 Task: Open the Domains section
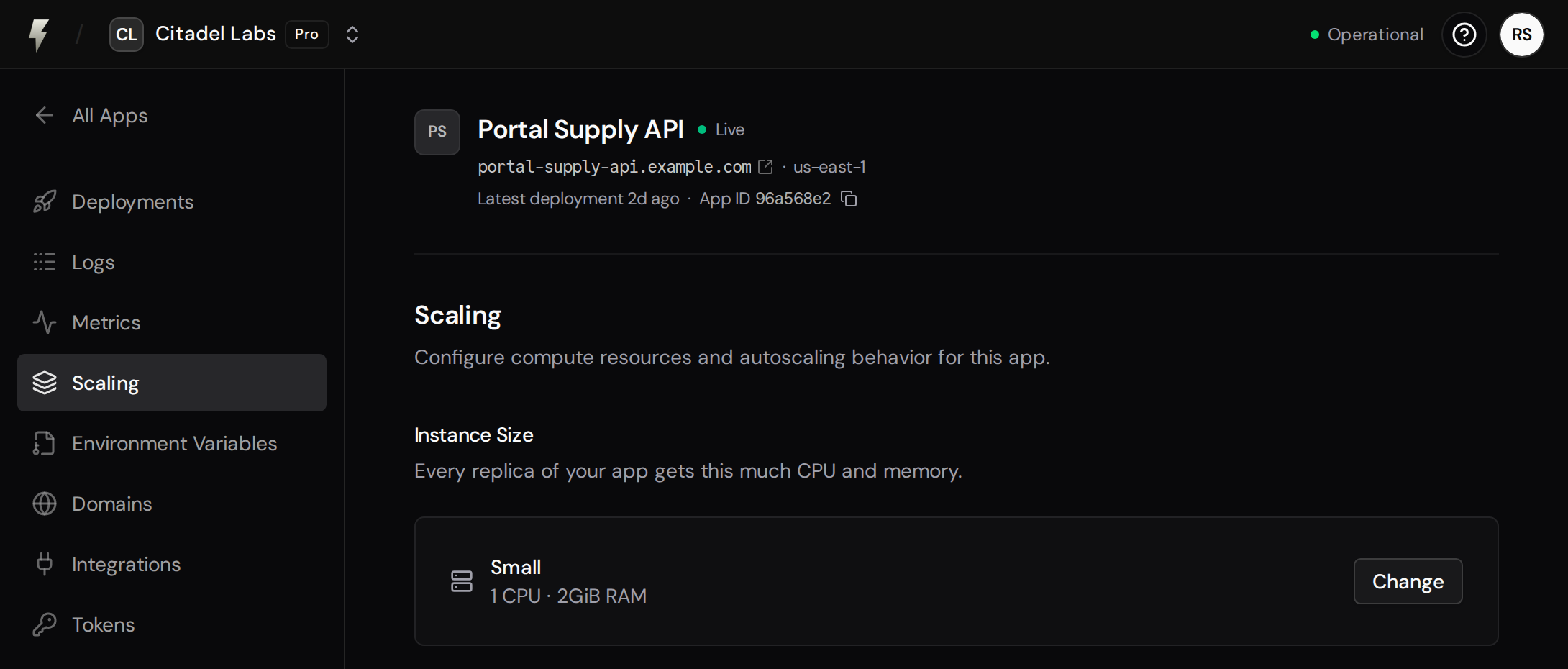click(172, 504)
